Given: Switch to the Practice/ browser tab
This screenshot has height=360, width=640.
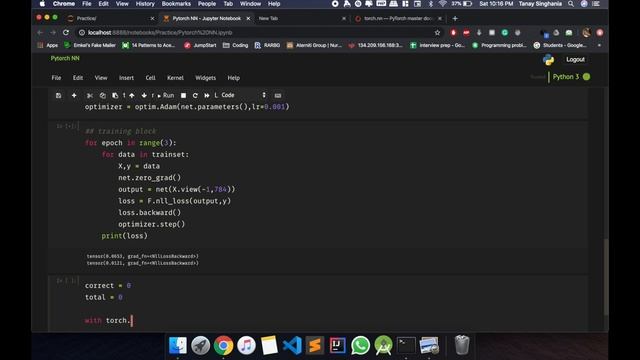Looking at the screenshot, I should coord(110,18).
